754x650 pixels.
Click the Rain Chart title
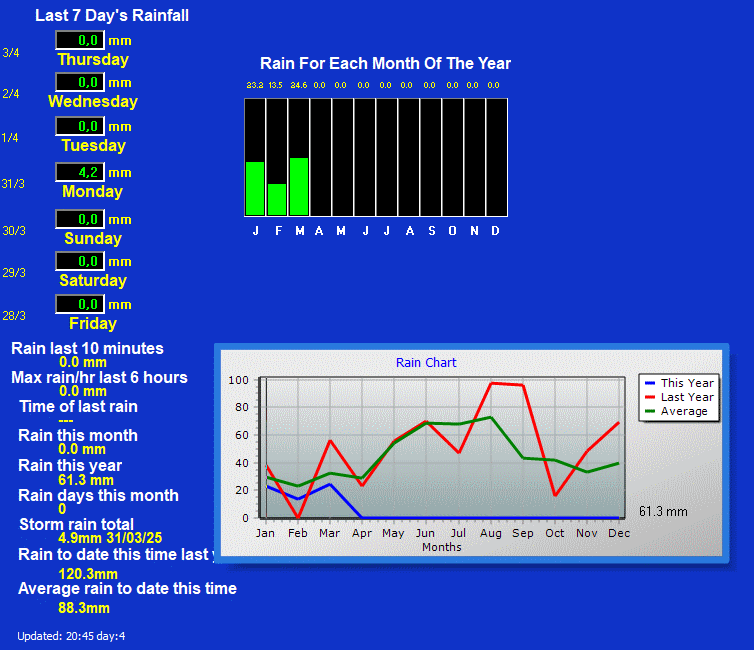426,363
